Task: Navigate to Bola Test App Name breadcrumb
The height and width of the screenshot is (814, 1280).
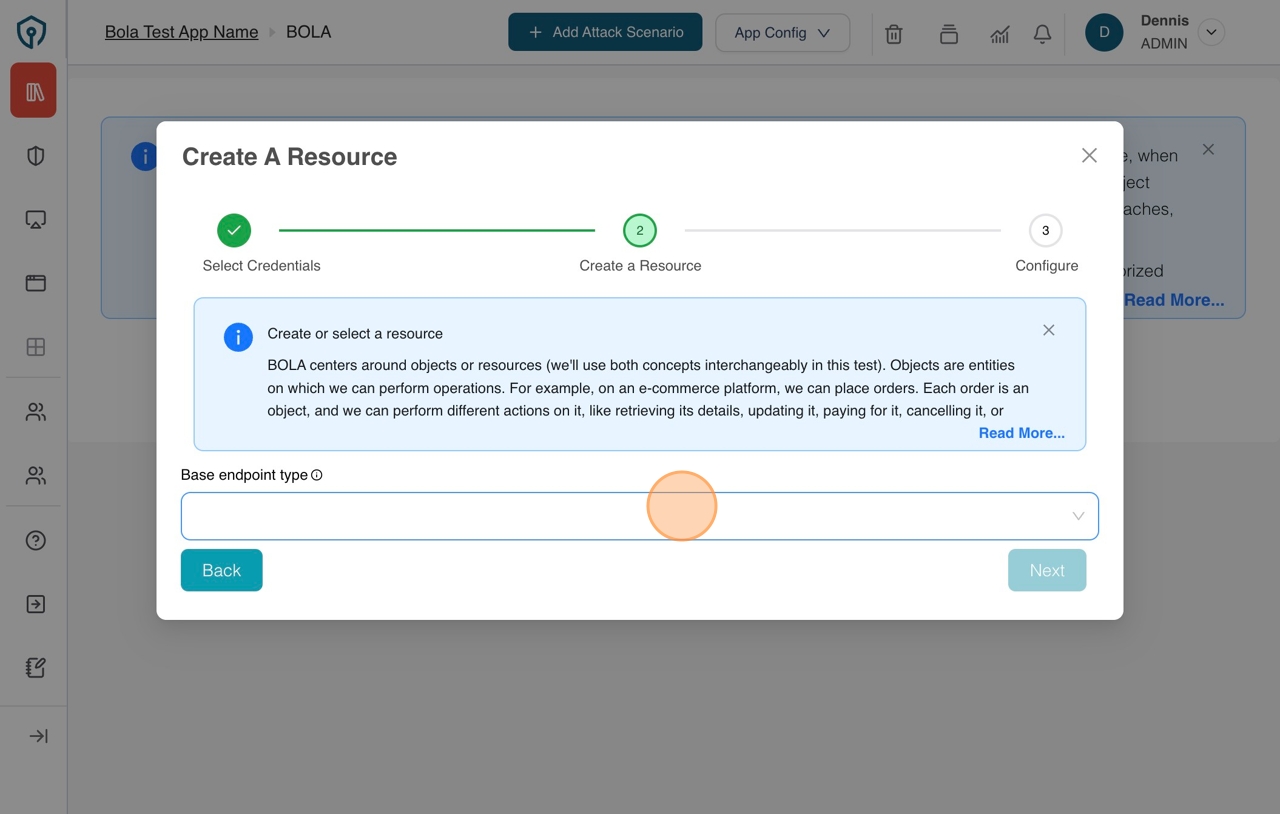Action: (181, 31)
